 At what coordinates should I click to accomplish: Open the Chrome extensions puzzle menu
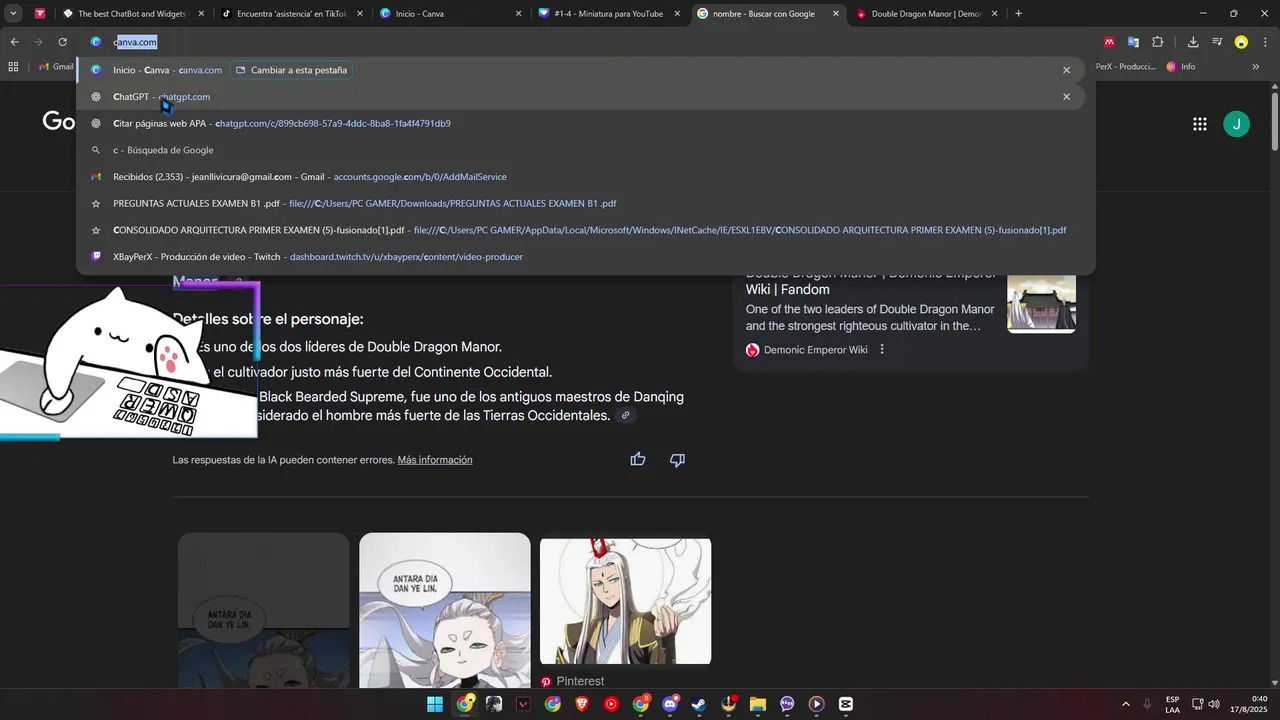click(x=1158, y=42)
